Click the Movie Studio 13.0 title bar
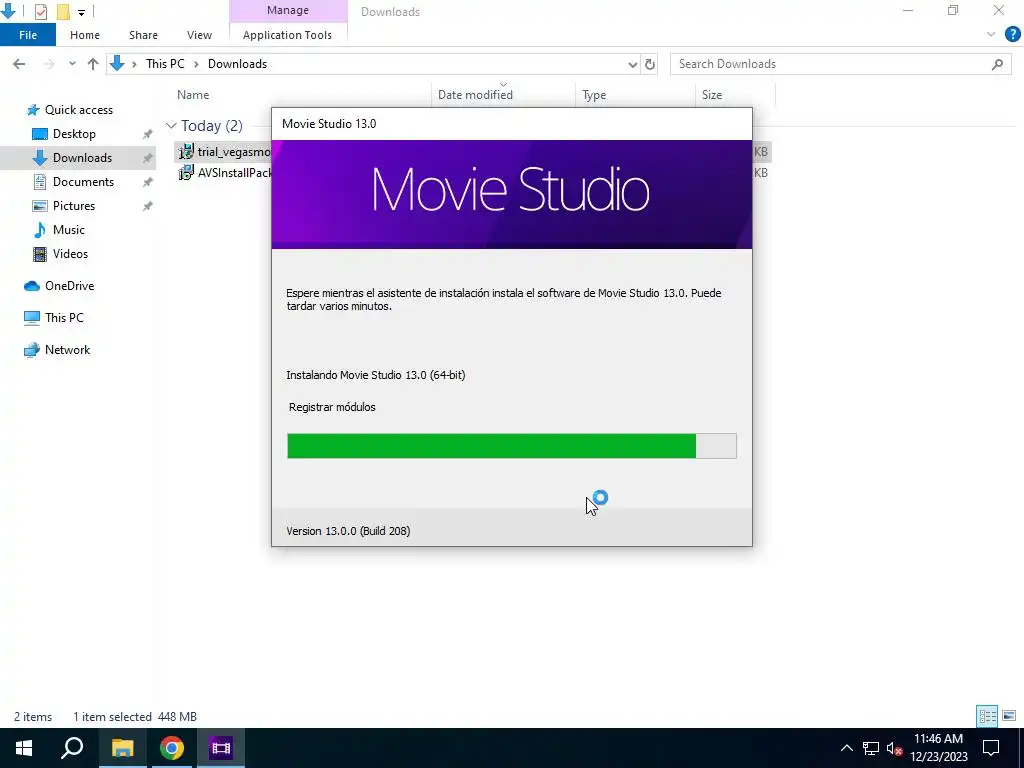The height and width of the screenshot is (768, 1024). [x=511, y=124]
